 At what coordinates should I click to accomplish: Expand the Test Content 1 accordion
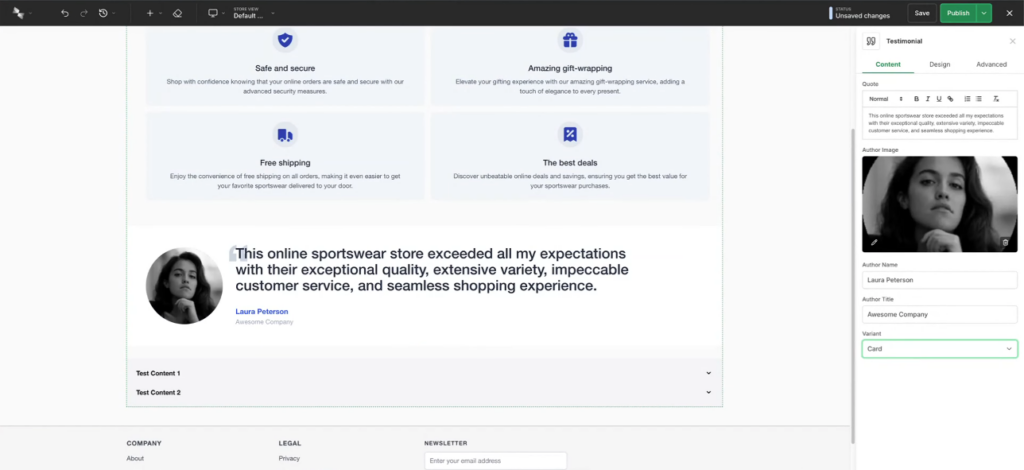tap(424, 373)
